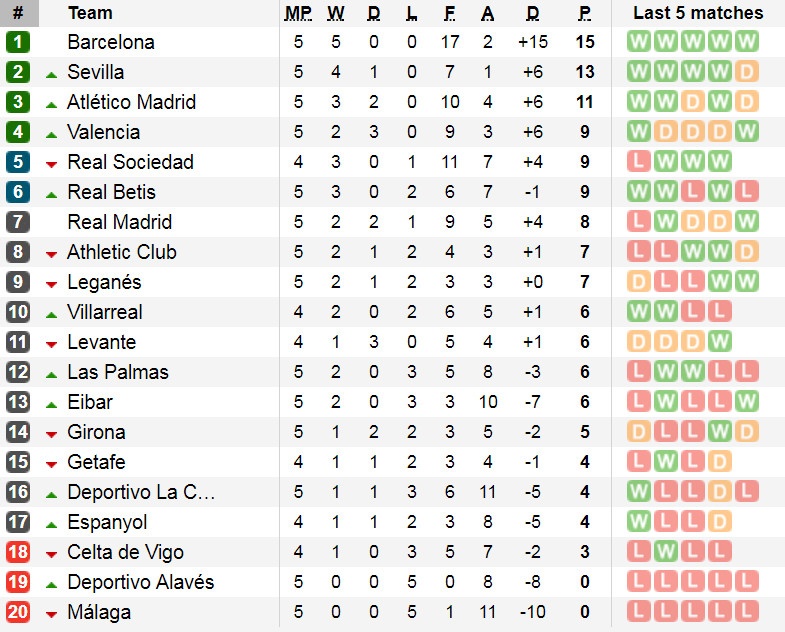Click Real Sociedad's loss icon in last matches
The image size is (785, 632).
point(639,162)
